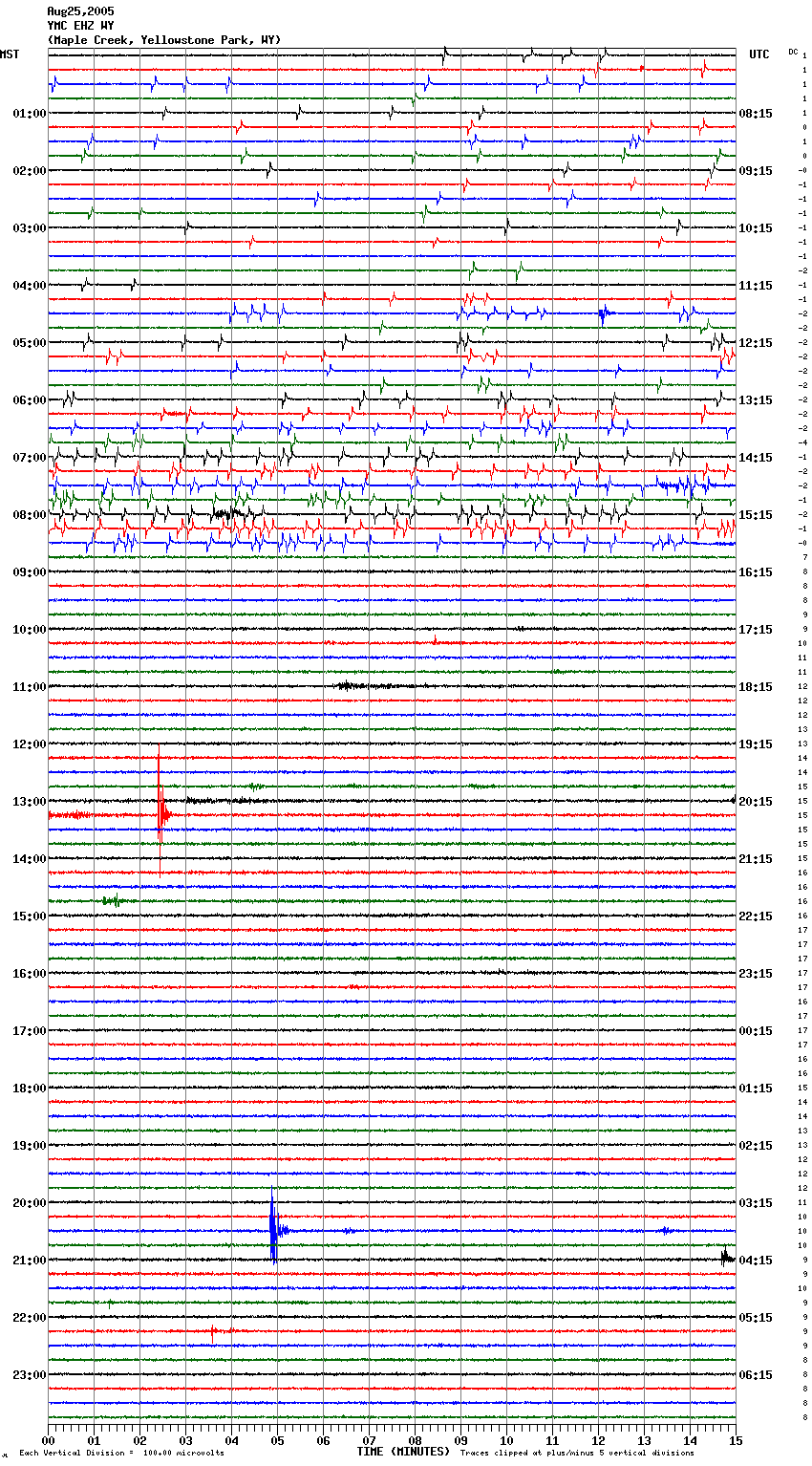Viewport: 812px width, 1466px height.
Task: Click the date text 'Aug25,2005'
Action: coord(80,11)
